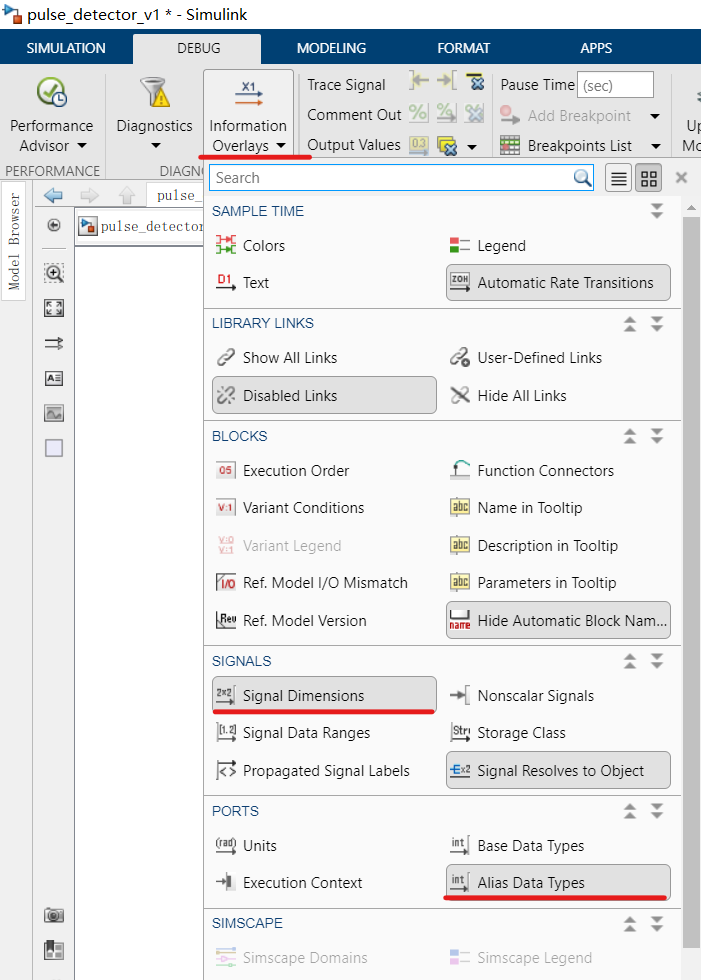The height and width of the screenshot is (980, 701).
Task: Switch to the FORMAT tab
Action: [x=464, y=48]
